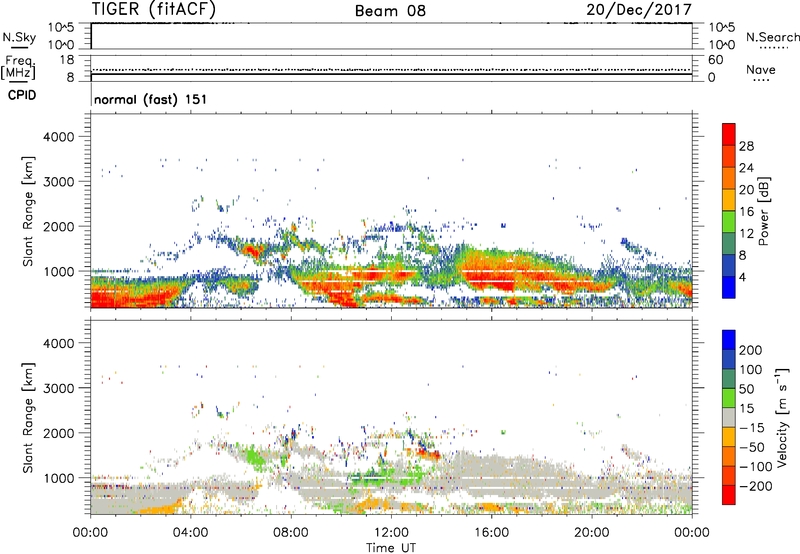Select the red velocity swatch below -200
800x554 pixels.
[729, 495]
